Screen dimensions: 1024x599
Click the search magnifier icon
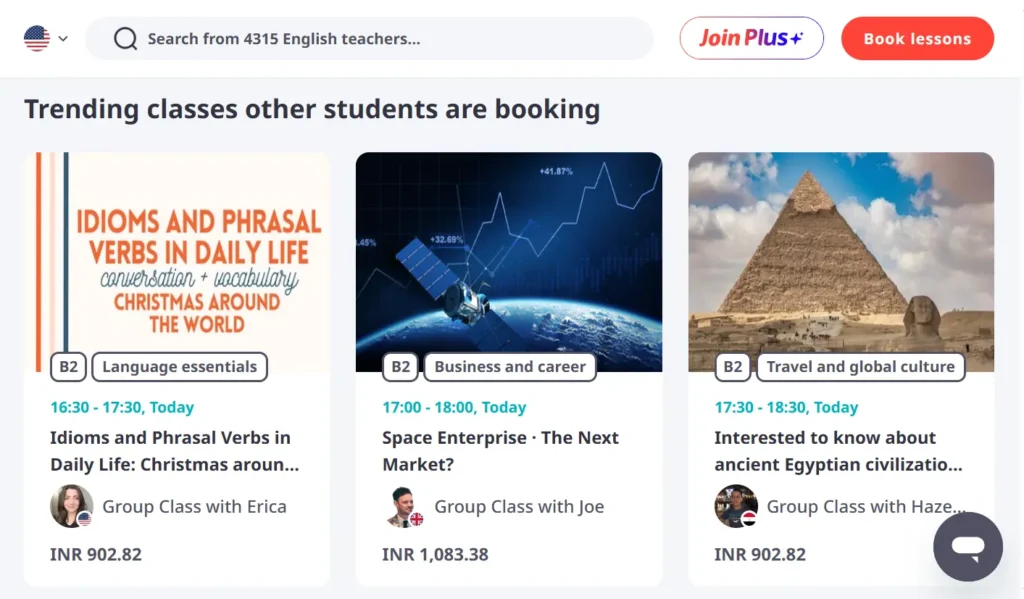tap(125, 39)
